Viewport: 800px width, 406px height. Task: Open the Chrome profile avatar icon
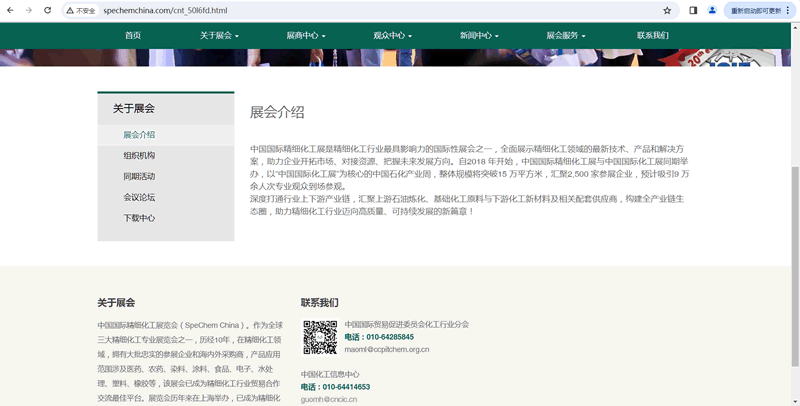click(713, 10)
